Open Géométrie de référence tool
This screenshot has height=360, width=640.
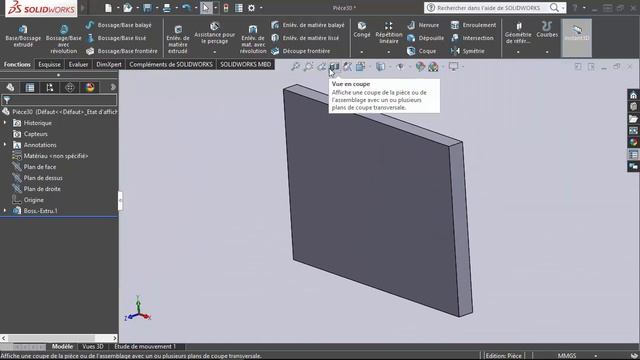518,33
